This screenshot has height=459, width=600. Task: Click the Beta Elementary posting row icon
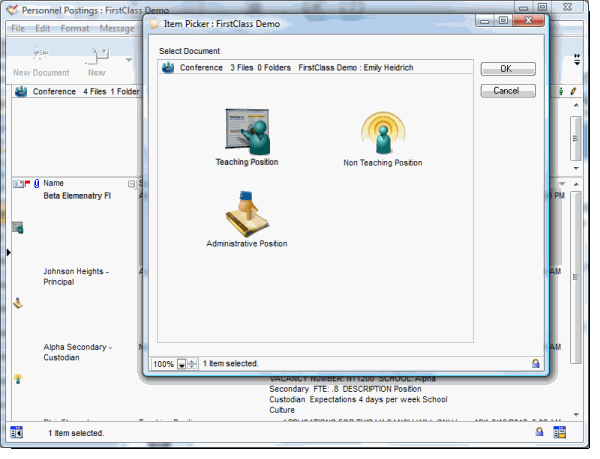point(17,228)
